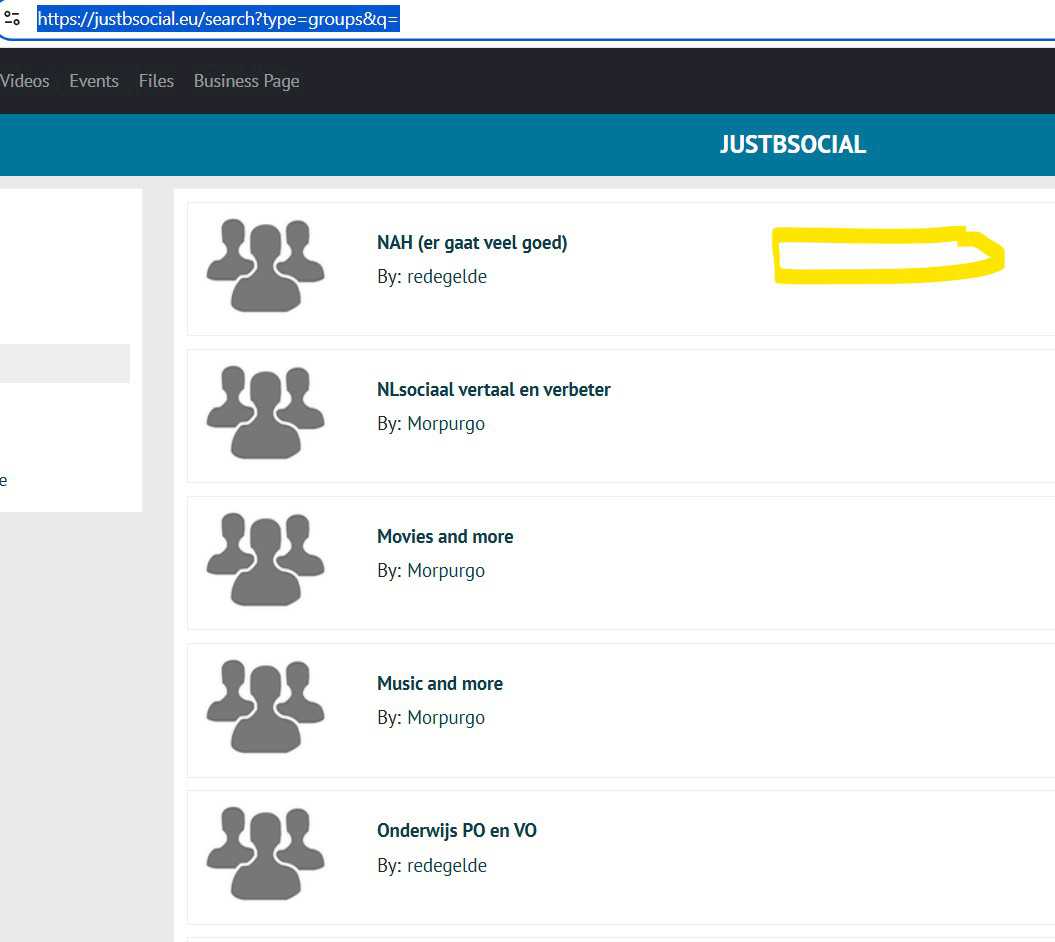Image resolution: width=1055 pixels, height=942 pixels.
Task: Open NLsociaal vertaal en verbeter group
Action: coord(494,390)
